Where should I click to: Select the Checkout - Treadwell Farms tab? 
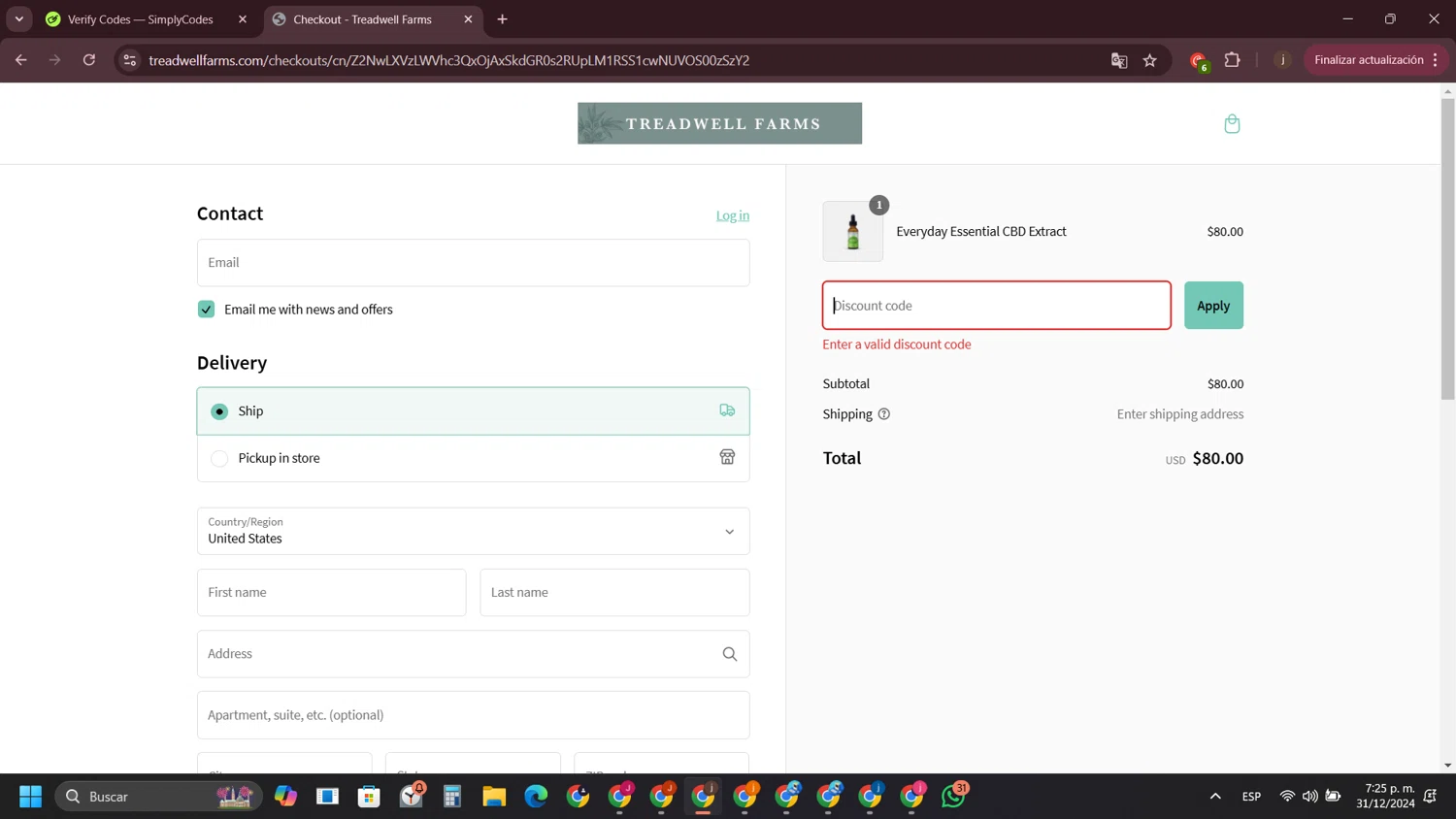(x=363, y=19)
